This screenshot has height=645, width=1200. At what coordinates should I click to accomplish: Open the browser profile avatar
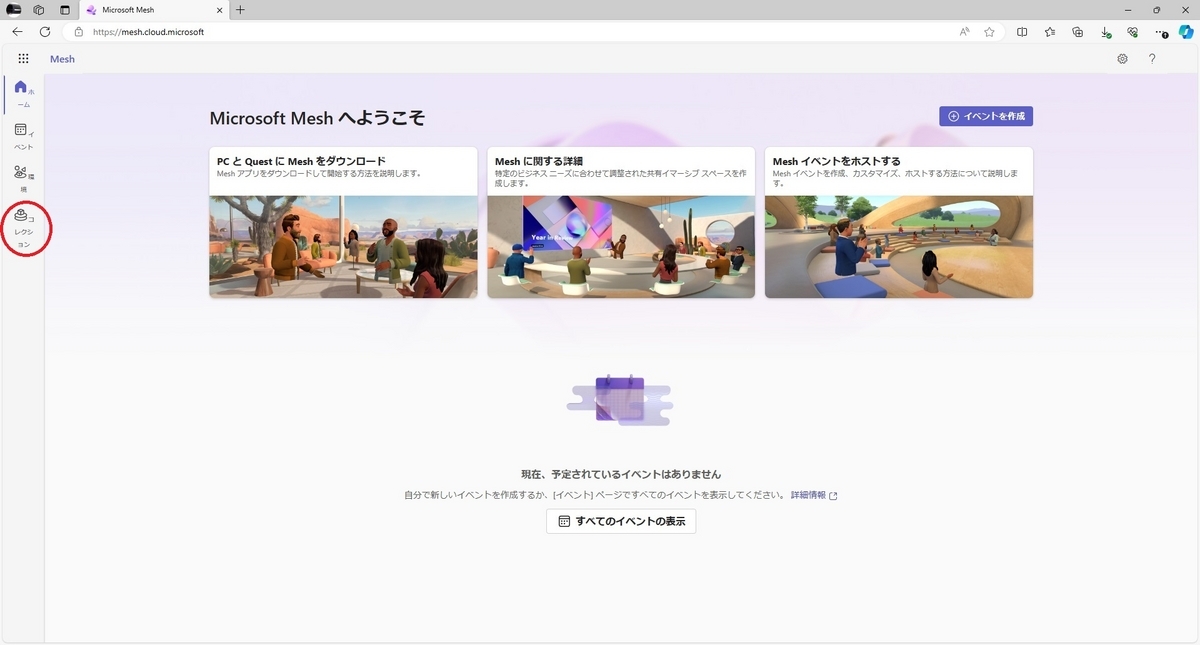click(14, 10)
